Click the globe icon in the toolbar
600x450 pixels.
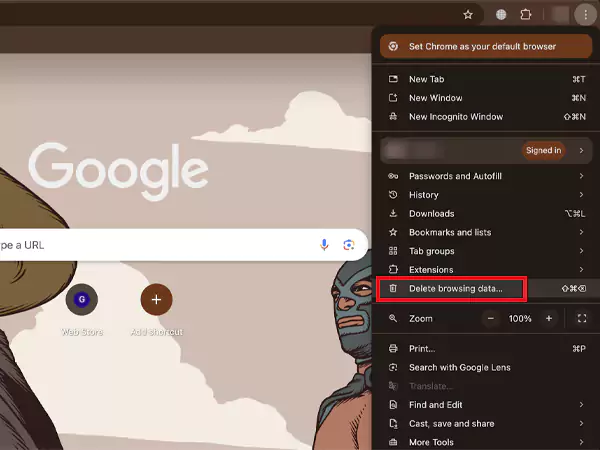point(501,15)
